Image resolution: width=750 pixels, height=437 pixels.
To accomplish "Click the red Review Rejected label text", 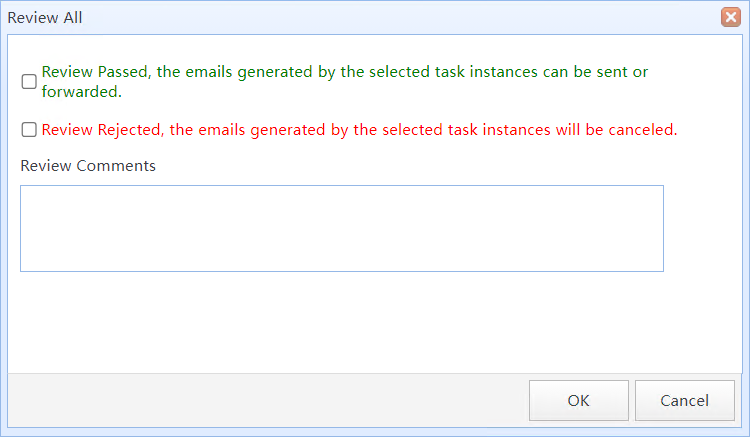I will tap(359, 130).
